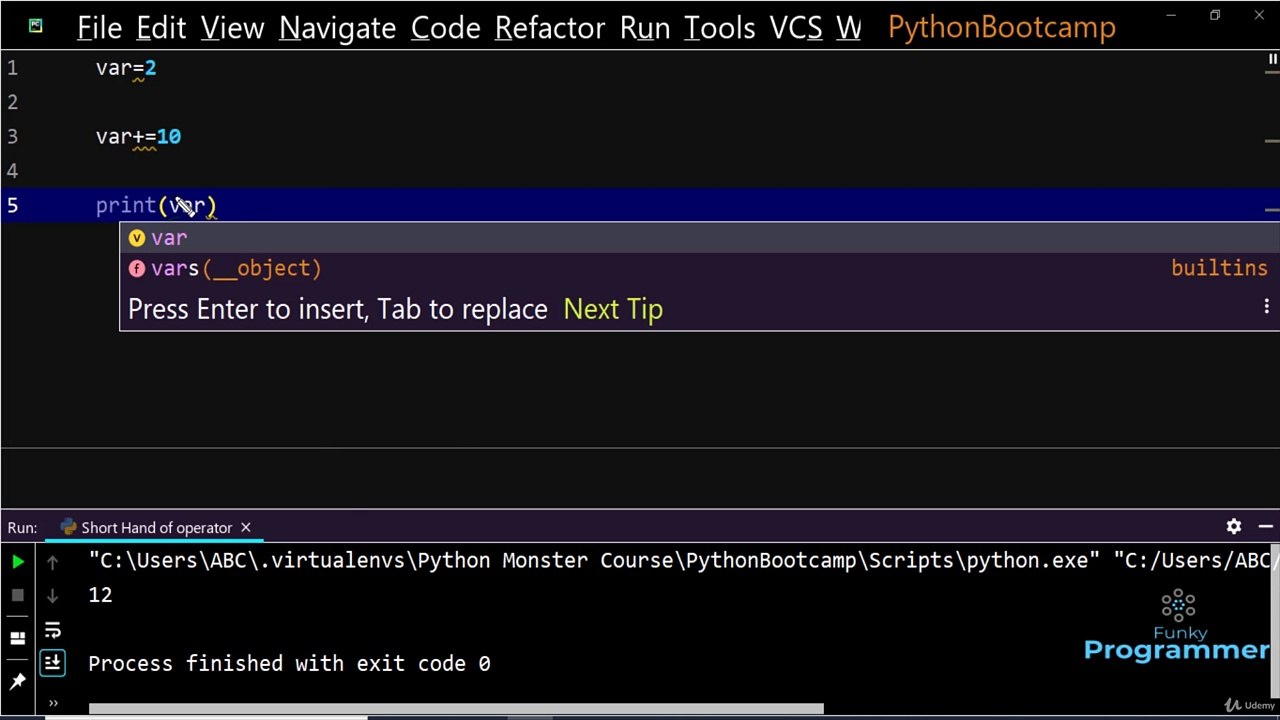1280x720 pixels.
Task: Click the Restore Layout icon in Run panel
Action: point(18,638)
